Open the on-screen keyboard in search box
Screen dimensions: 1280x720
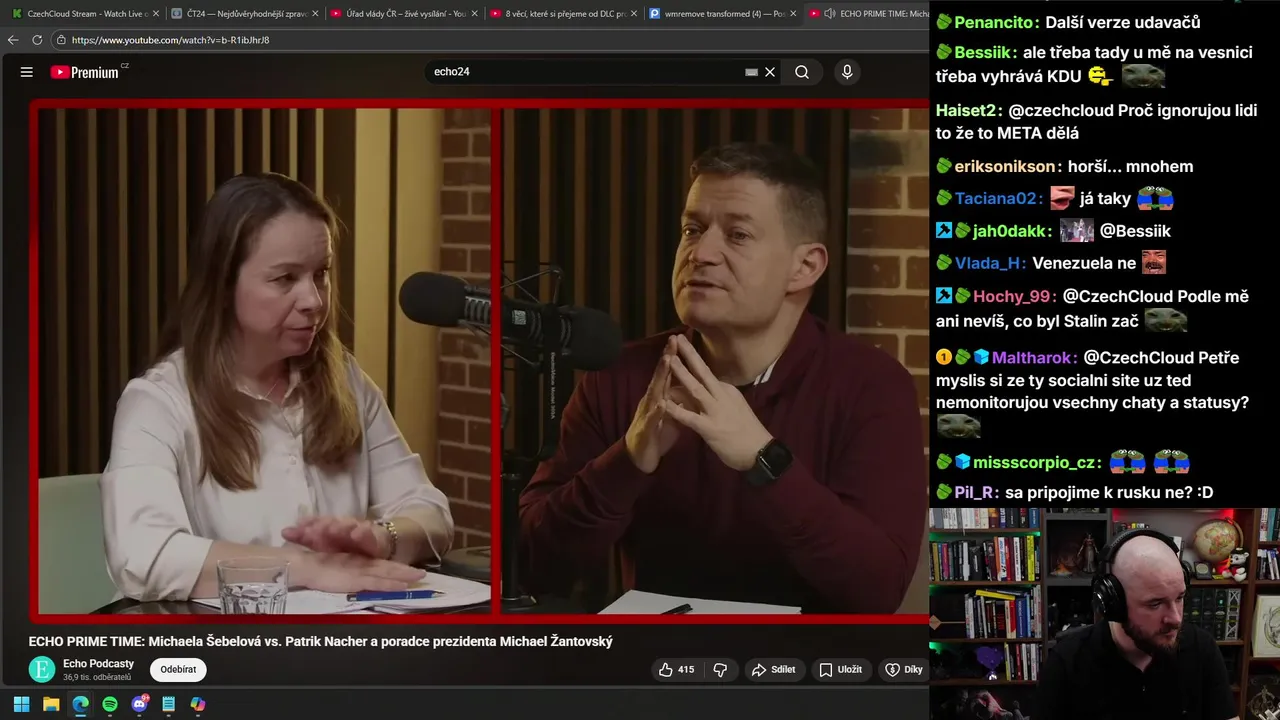[x=751, y=72]
